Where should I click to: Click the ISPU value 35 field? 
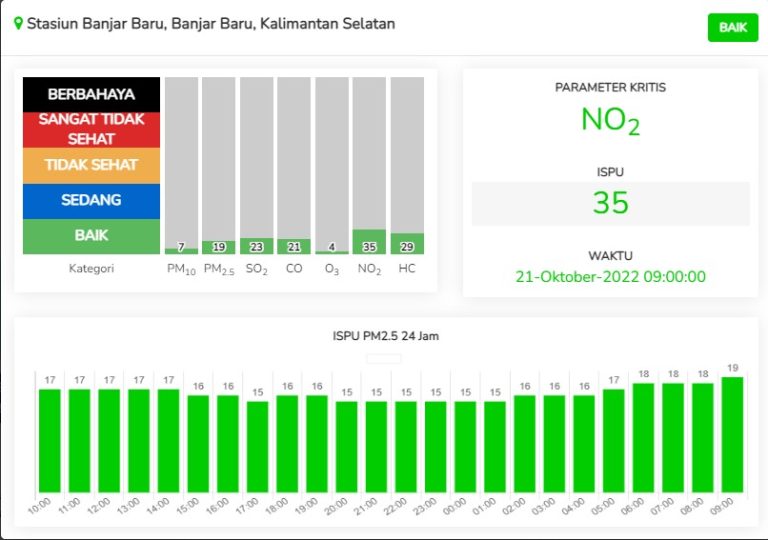click(x=610, y=203)
